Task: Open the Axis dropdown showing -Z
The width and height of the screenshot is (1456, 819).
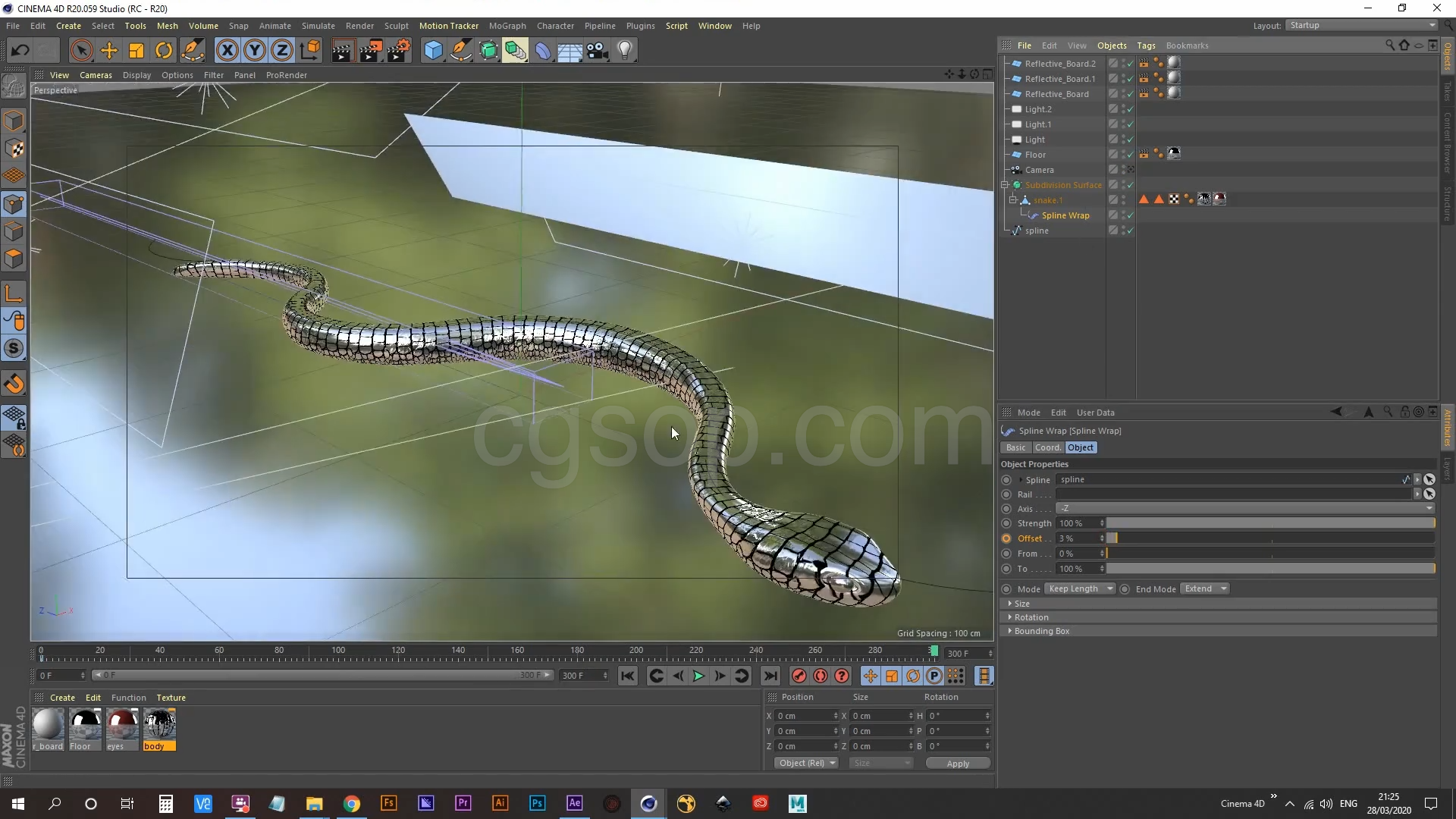Action: click(x=1244, y=509)
